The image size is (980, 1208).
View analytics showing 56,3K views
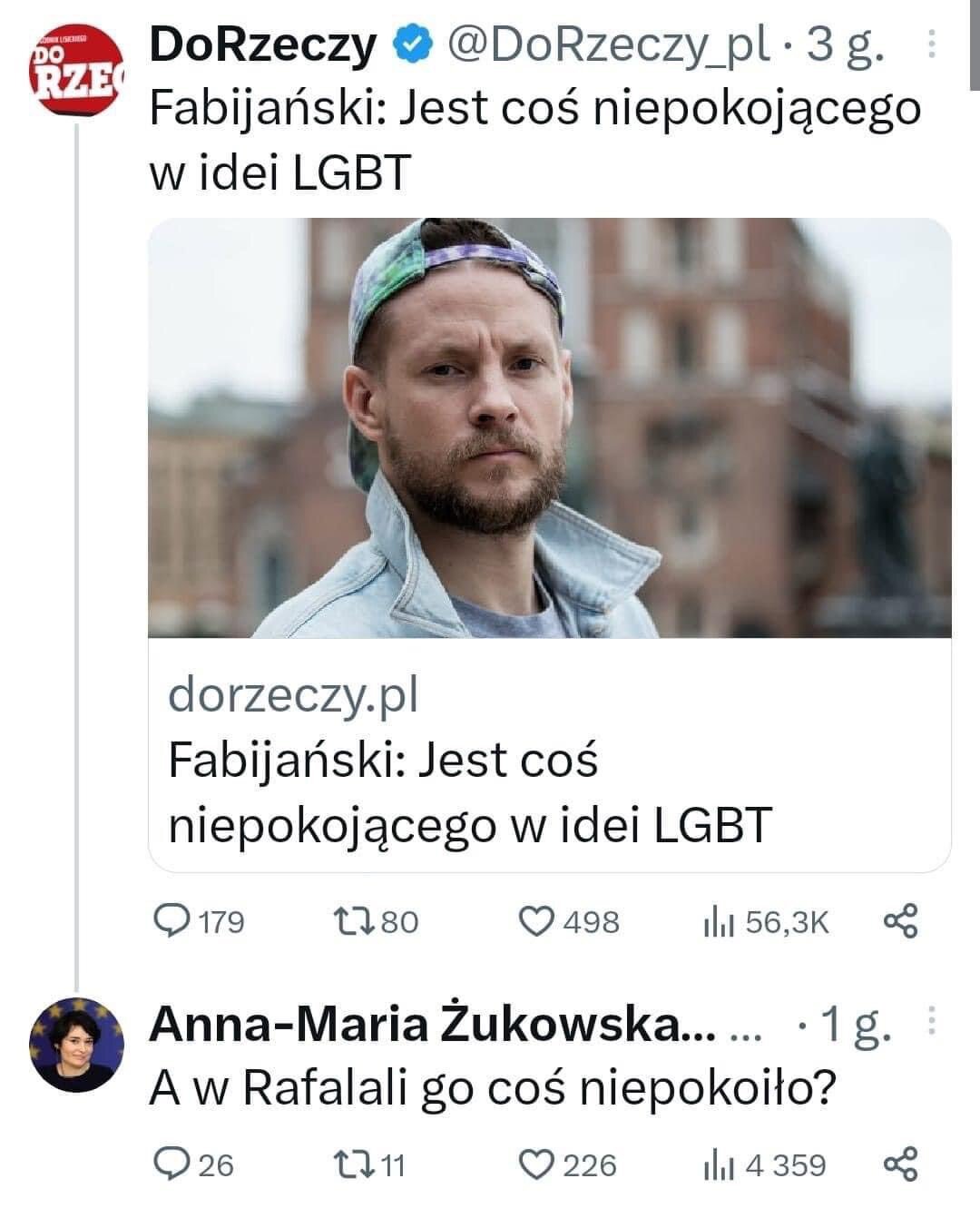[715, 922]
